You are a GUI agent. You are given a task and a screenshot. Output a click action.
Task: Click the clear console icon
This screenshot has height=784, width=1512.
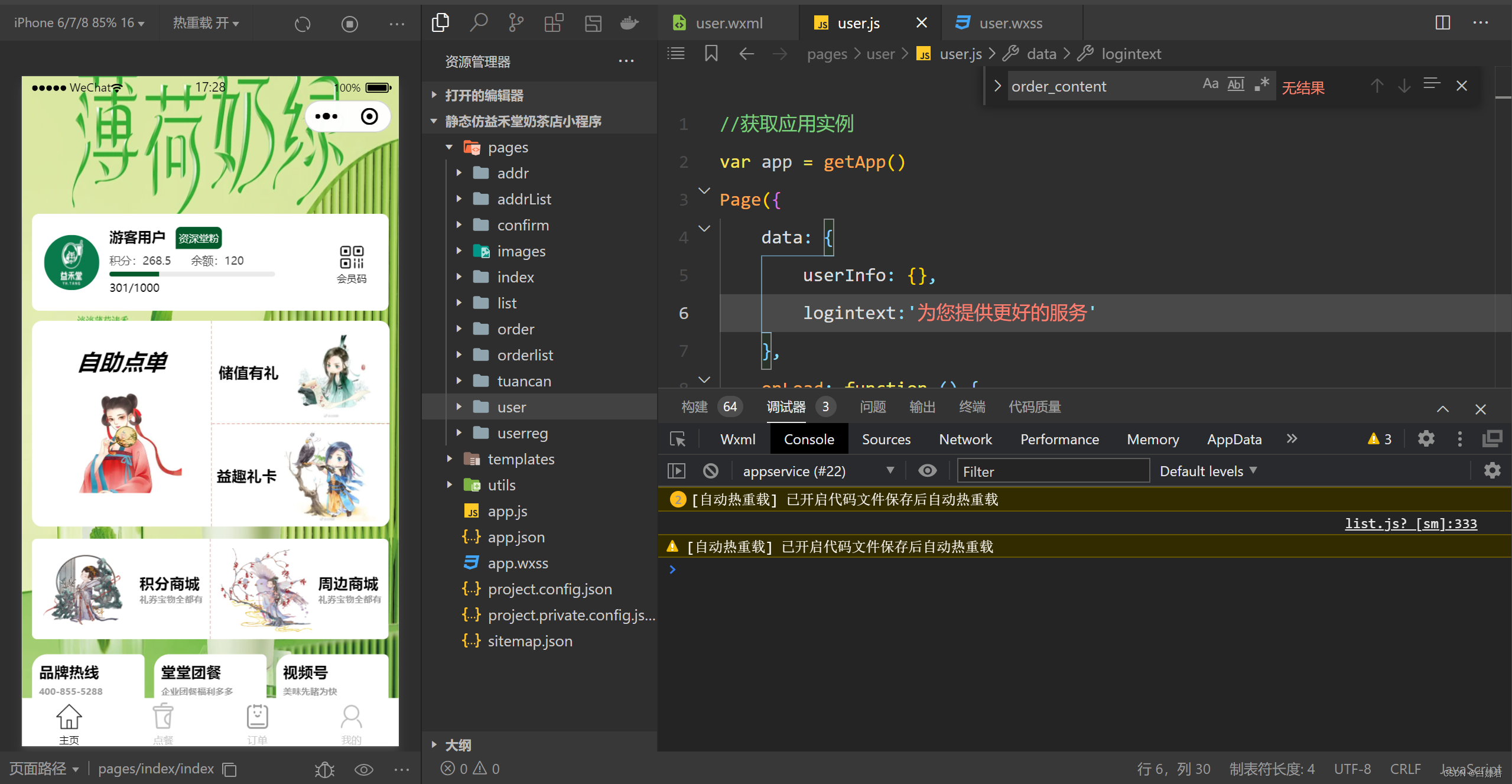(x=711, y=471)
